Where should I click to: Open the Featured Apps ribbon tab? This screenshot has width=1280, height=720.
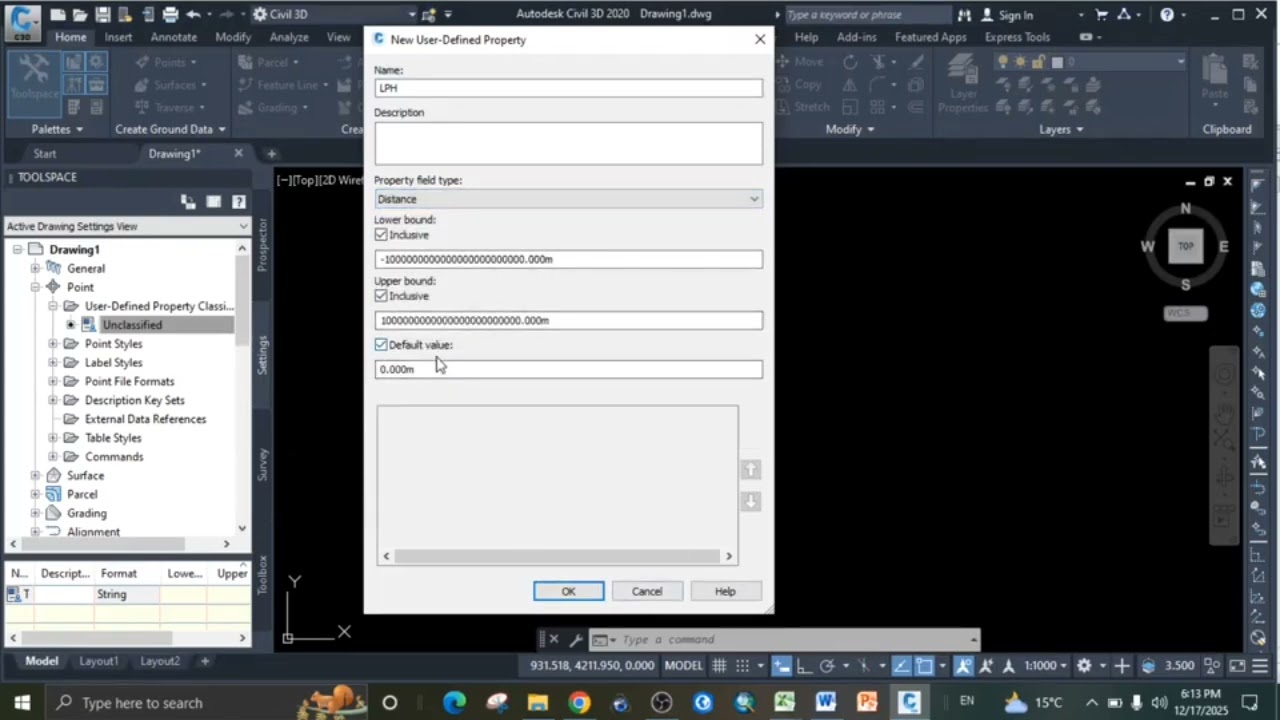[x=930, y=37]
